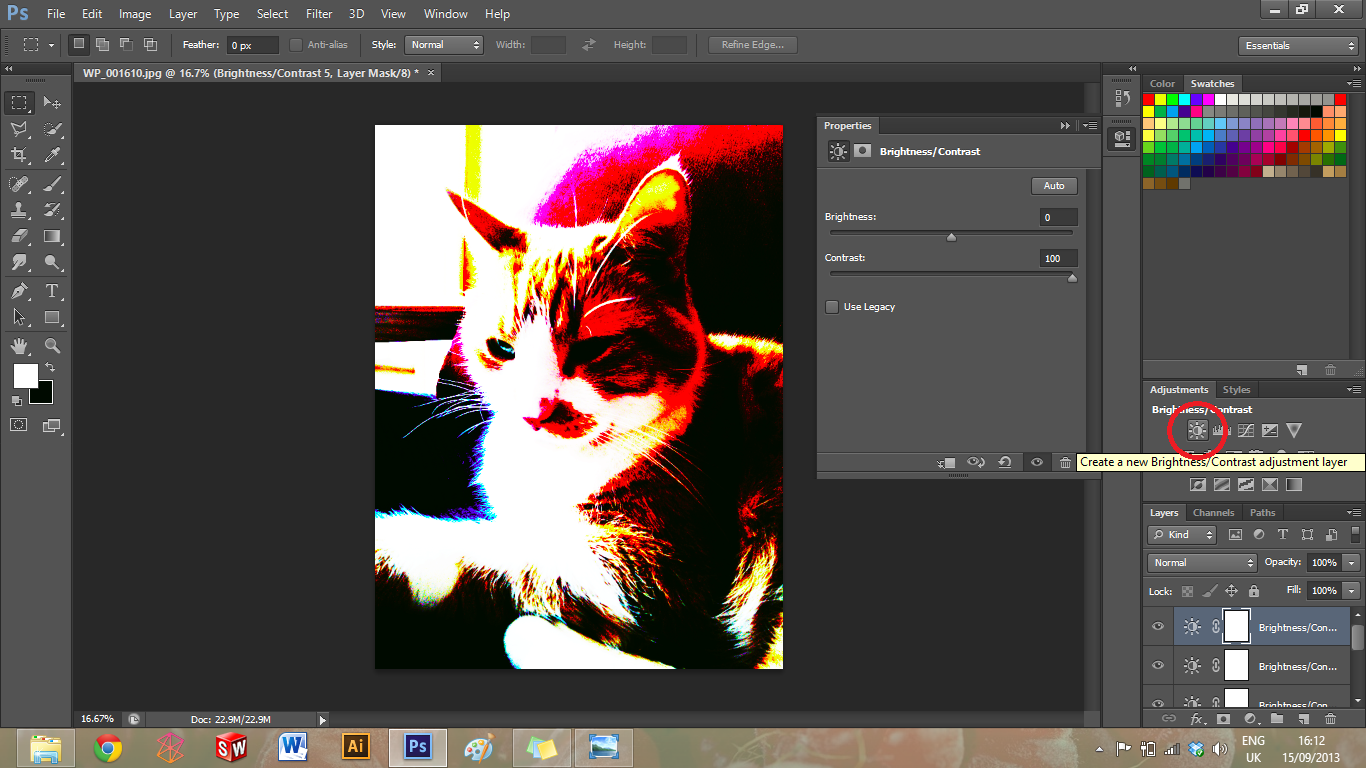1366x768 pixels.
Task: Create a new layer in Layers panel
Action: coord(1303,718)
